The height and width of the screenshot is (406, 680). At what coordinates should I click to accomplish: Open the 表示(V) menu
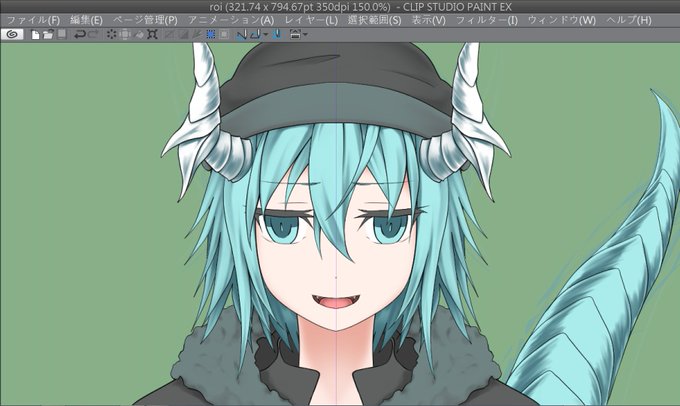coord(428,20)
